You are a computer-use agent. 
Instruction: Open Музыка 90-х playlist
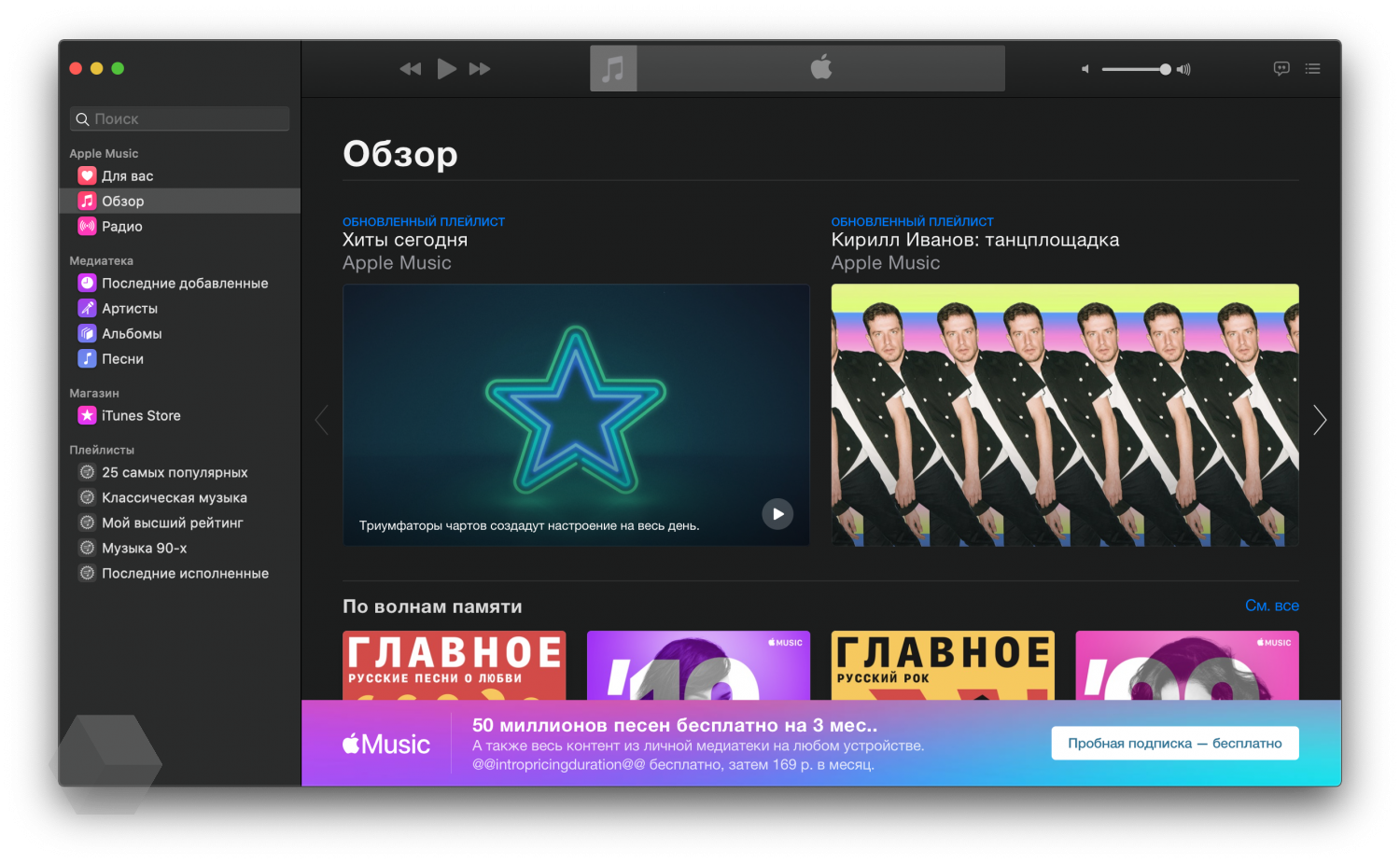tap(179, 548)
